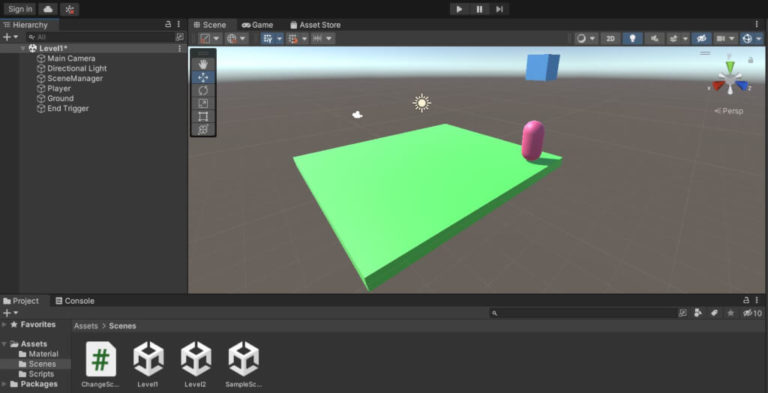Select the Hand view tool
The height and width of the screenshot is (393, 768).
(203, 64)
